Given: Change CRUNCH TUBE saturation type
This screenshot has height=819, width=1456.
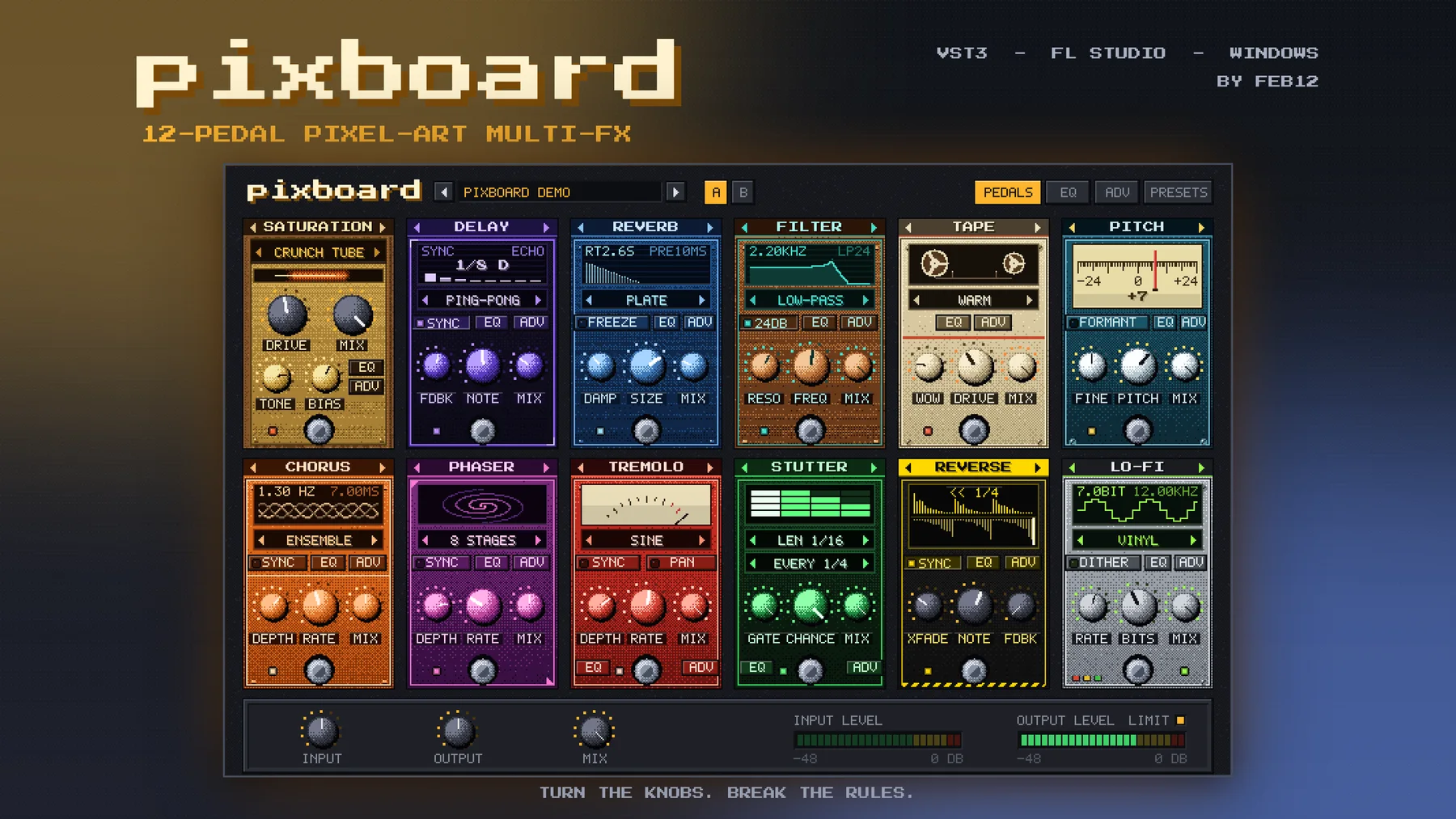Looking at the screenshot, I should coord(319,252).
